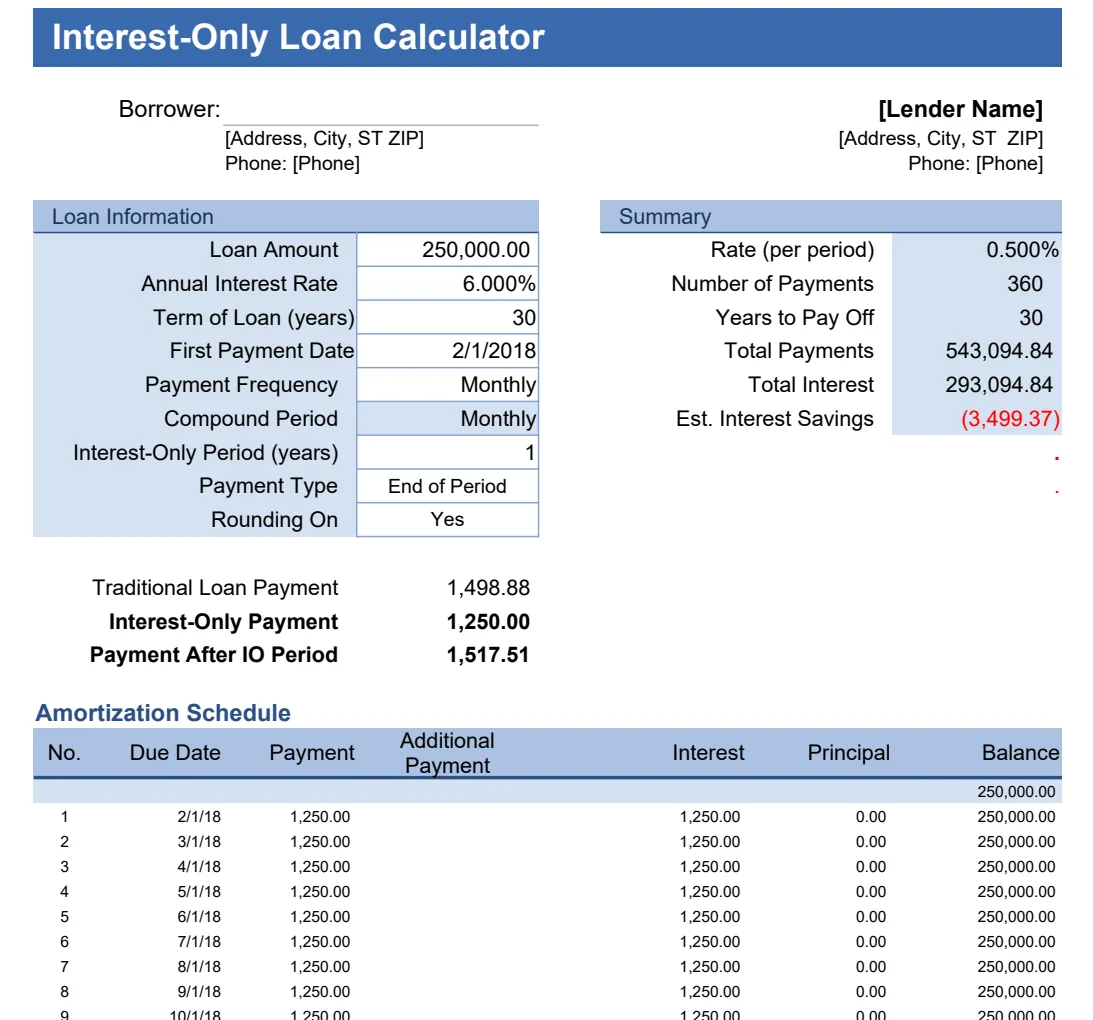Click the Payment column header
The image size is (1093, 1020).
tap(312, 753)
